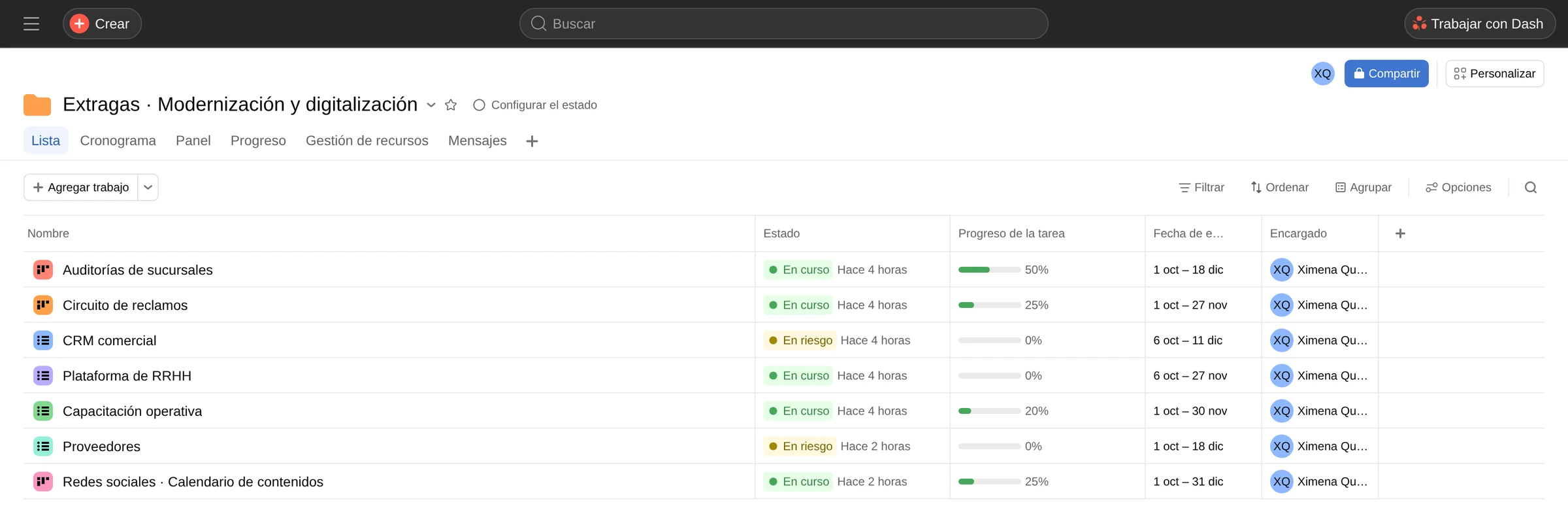The height and width of the screenshot is (510, 1568).
Task: Click the Compartir button
Action: pyautogui.click(x=1386, y=73)
